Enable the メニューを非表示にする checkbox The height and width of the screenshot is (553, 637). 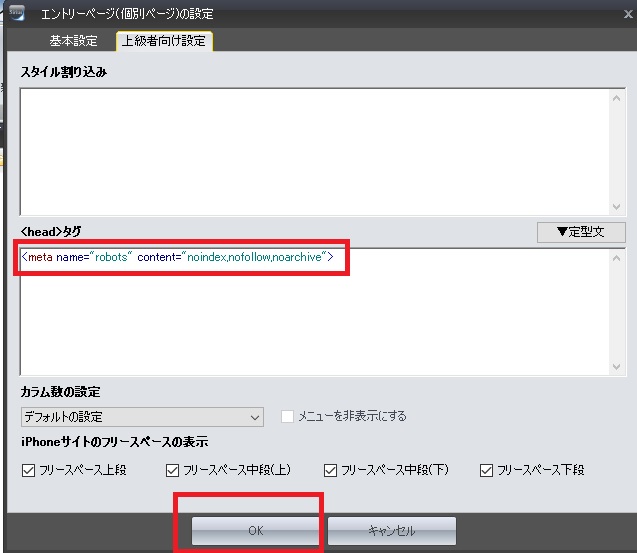(x=288, y=416)
